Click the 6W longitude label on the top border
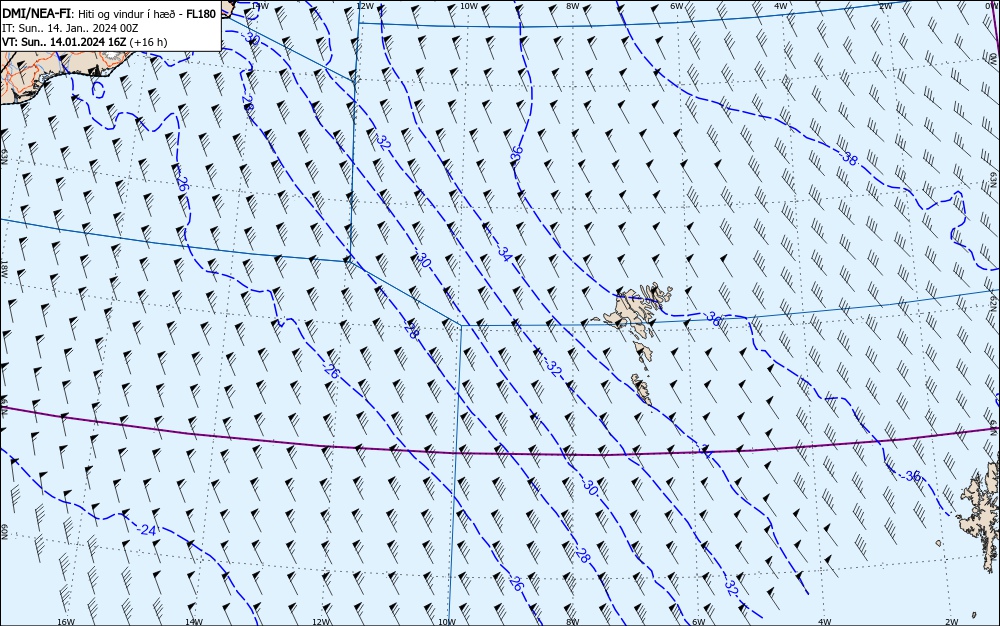The image size is (1000, 626). pos(677,6)
